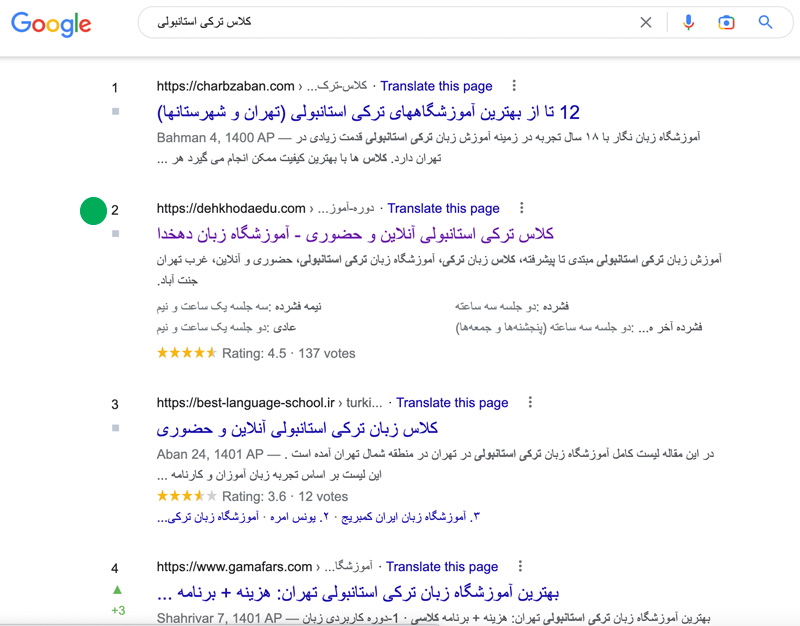Click rank number 4 beside gamafars.com
This screenshot has width=800, height=626.
pos(115,568)
